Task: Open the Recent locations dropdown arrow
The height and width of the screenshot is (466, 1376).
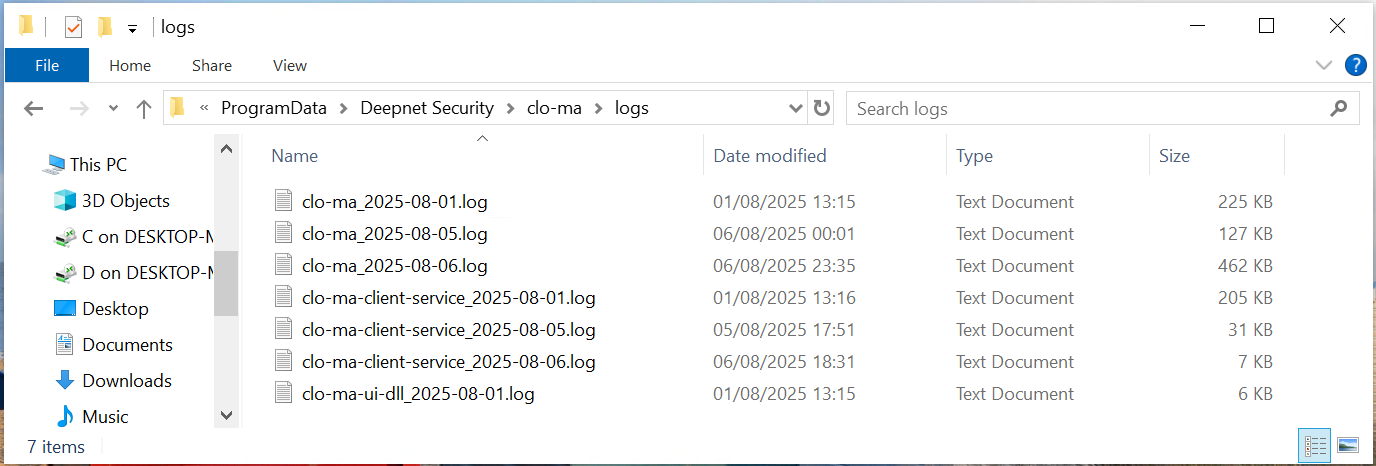Action: point(113,109)
